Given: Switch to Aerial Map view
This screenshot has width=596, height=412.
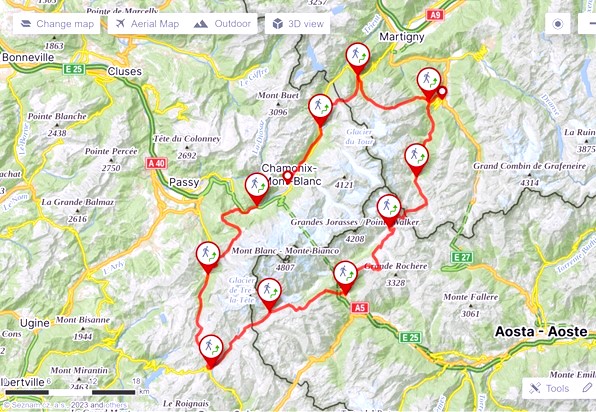Looking at the screenshot, I should [147, 24].
